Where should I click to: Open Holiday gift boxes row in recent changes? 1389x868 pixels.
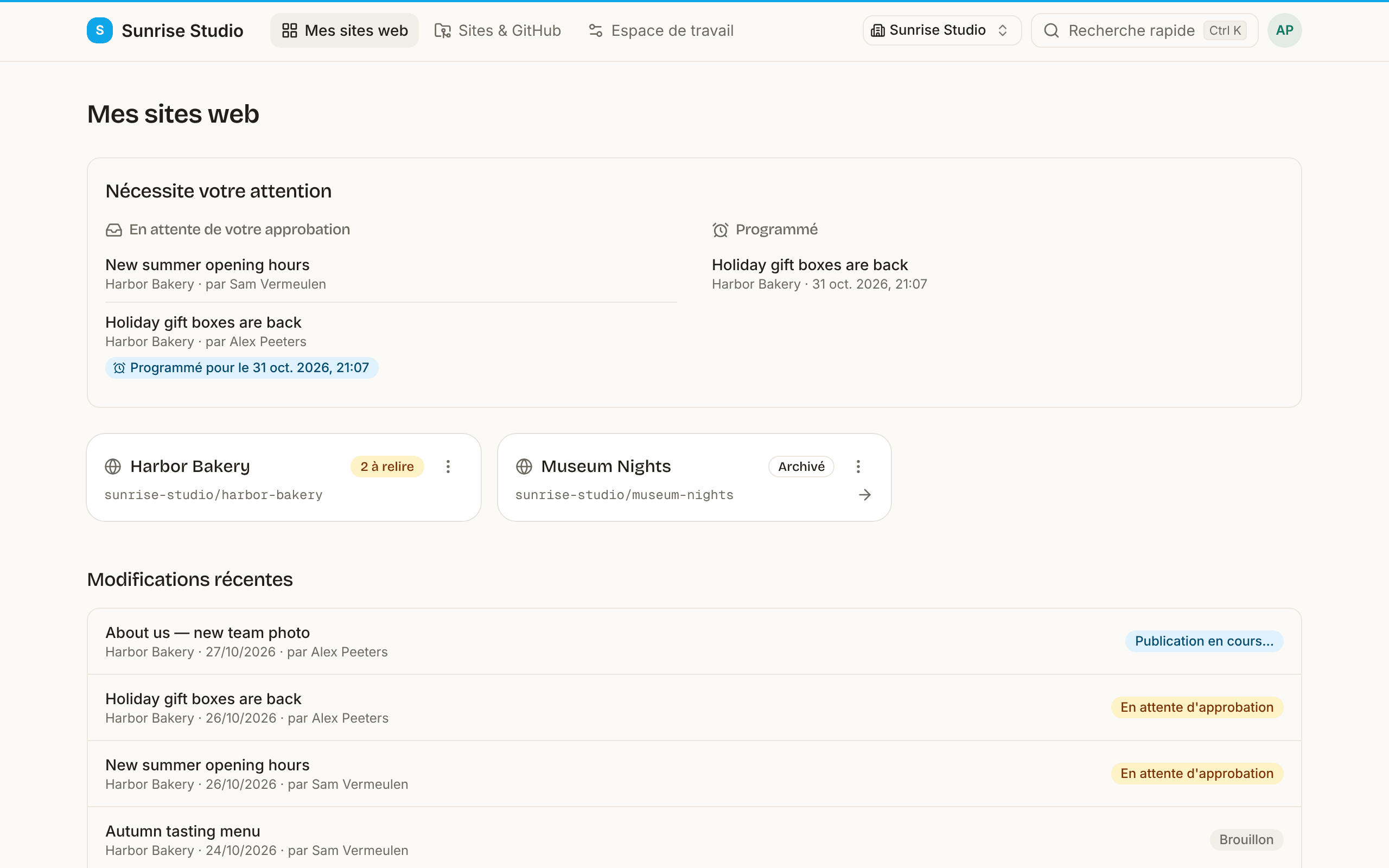pyautogui.click(x=694, y=707)
